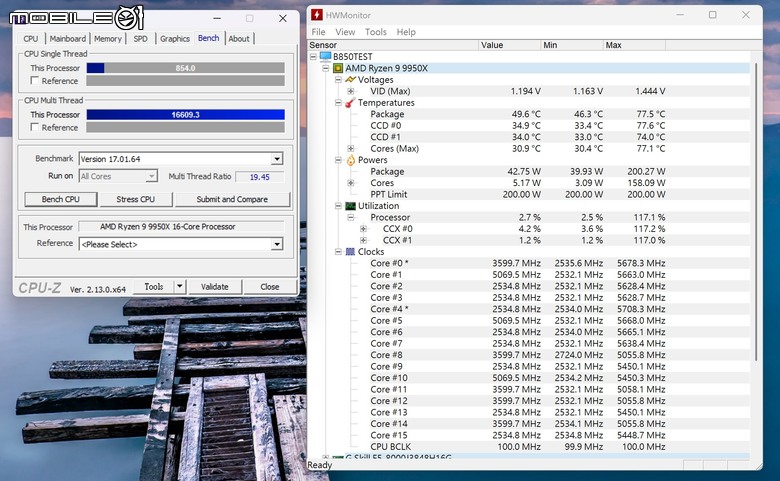The height and width of the screenshot is (481, 780).
Task: Switch to the SPD tab
Action: click(140, 38)
